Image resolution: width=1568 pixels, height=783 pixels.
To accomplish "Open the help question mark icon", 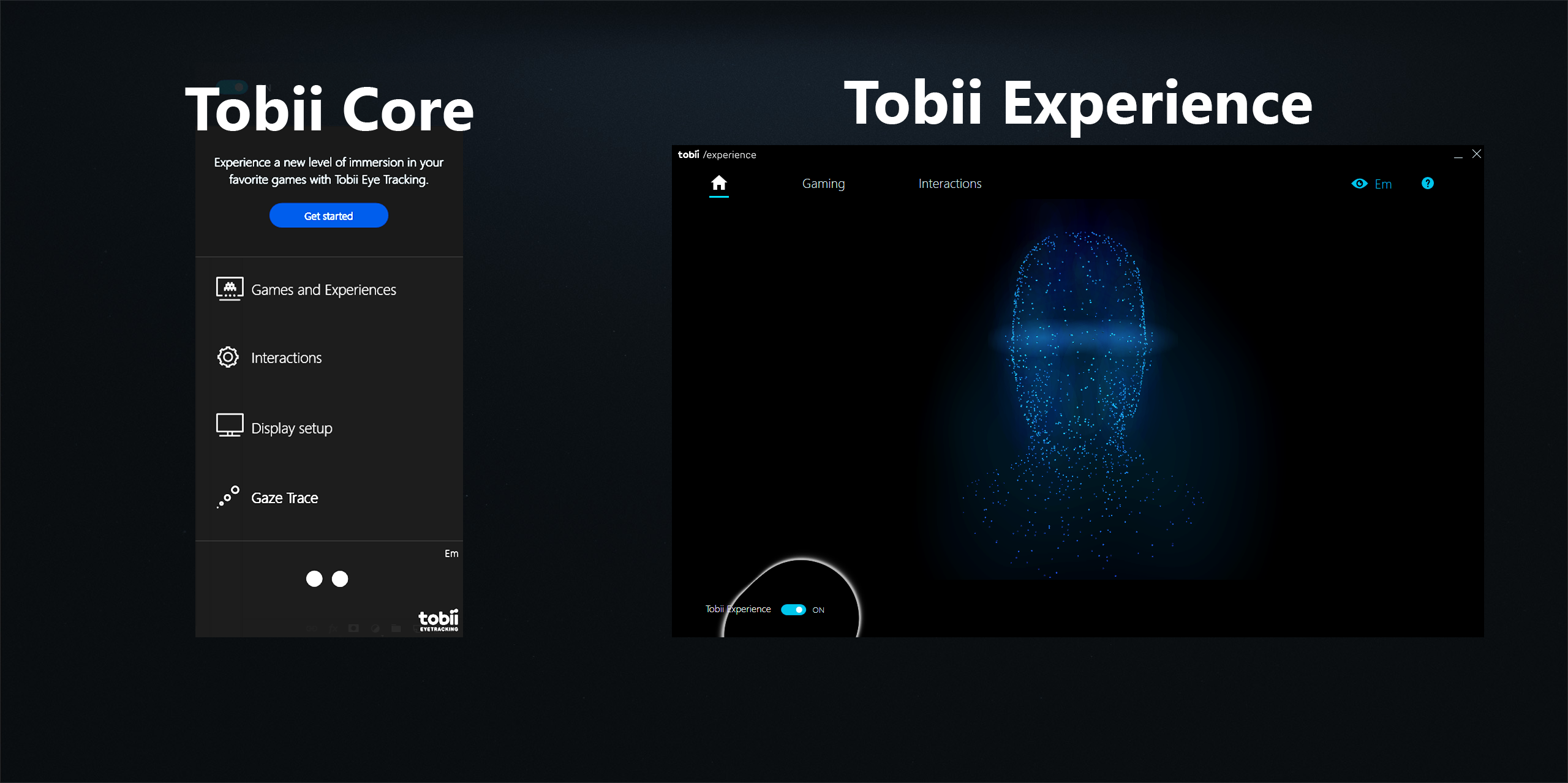I will click(x=1428, y=183).
